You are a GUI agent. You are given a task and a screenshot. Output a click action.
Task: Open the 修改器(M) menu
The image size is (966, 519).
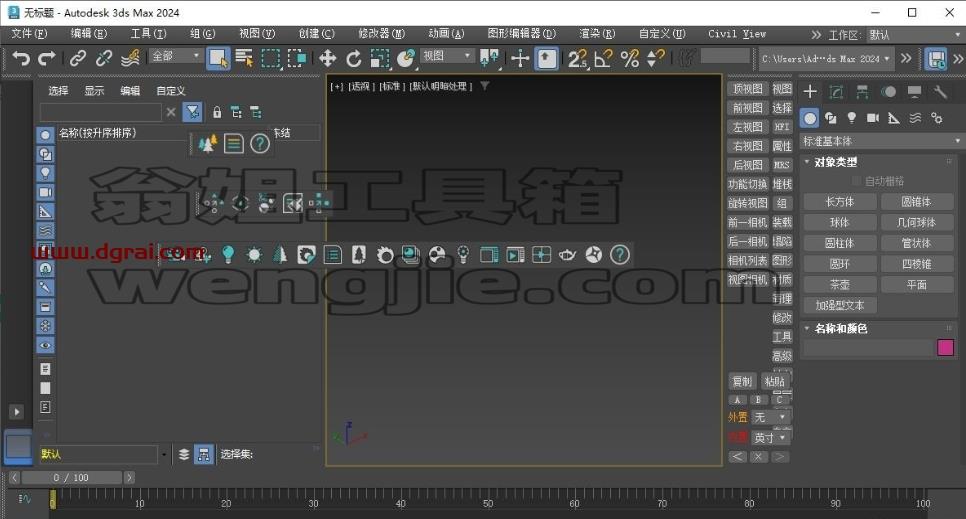pyautogui.click(x=381, y=34)
